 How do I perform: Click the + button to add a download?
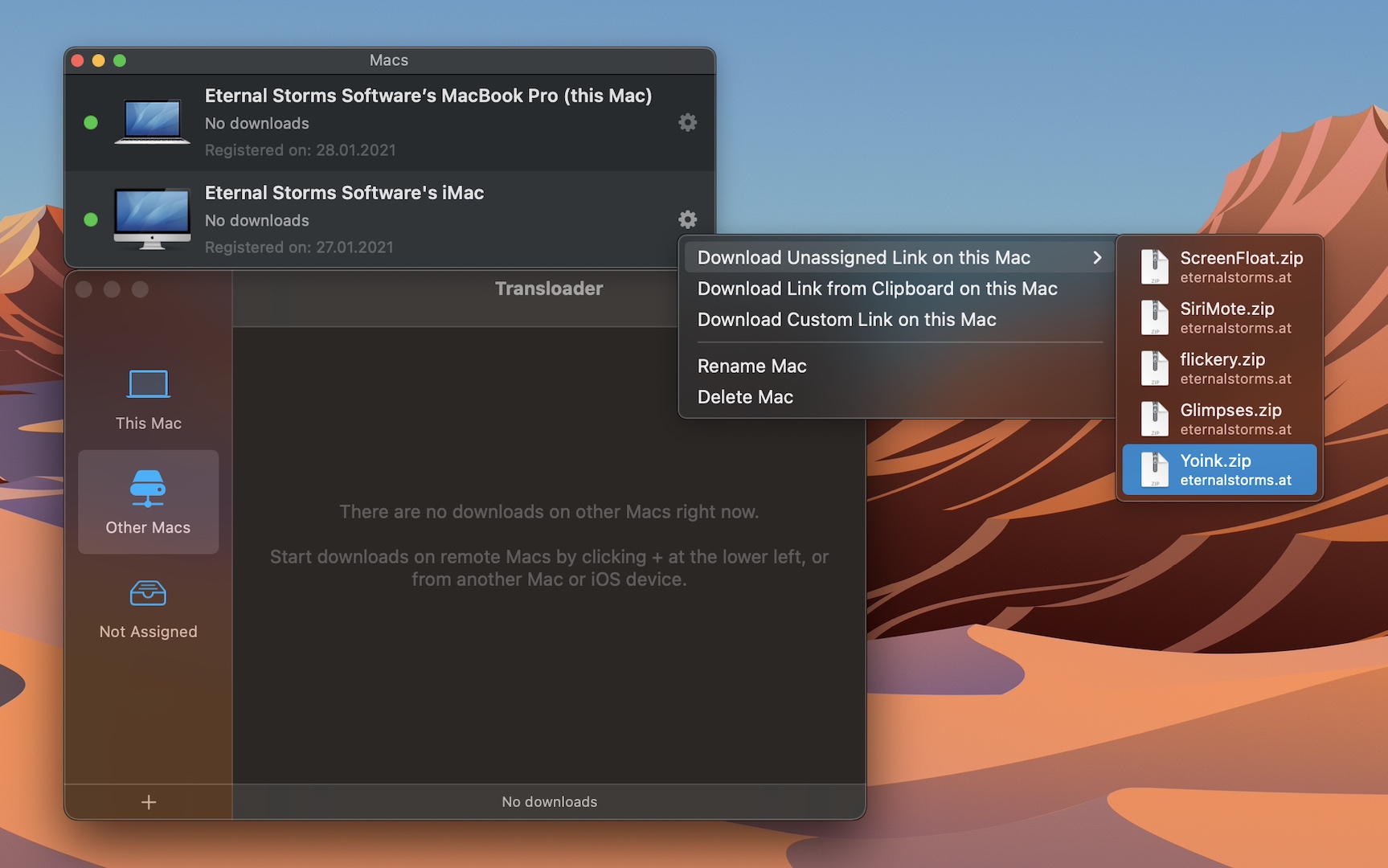tap(148, 801)
